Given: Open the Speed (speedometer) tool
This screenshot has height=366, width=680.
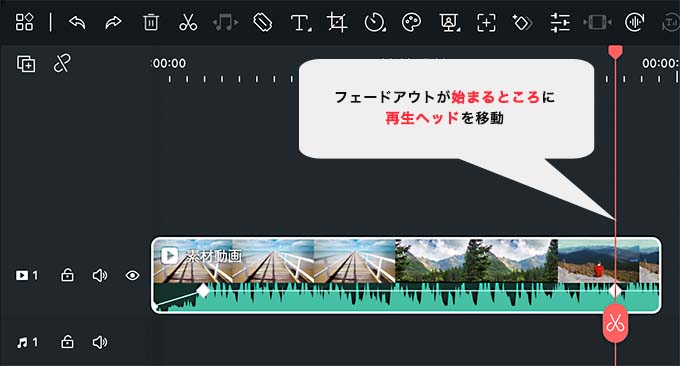Looking at the screenshot, I should [375, 23].
